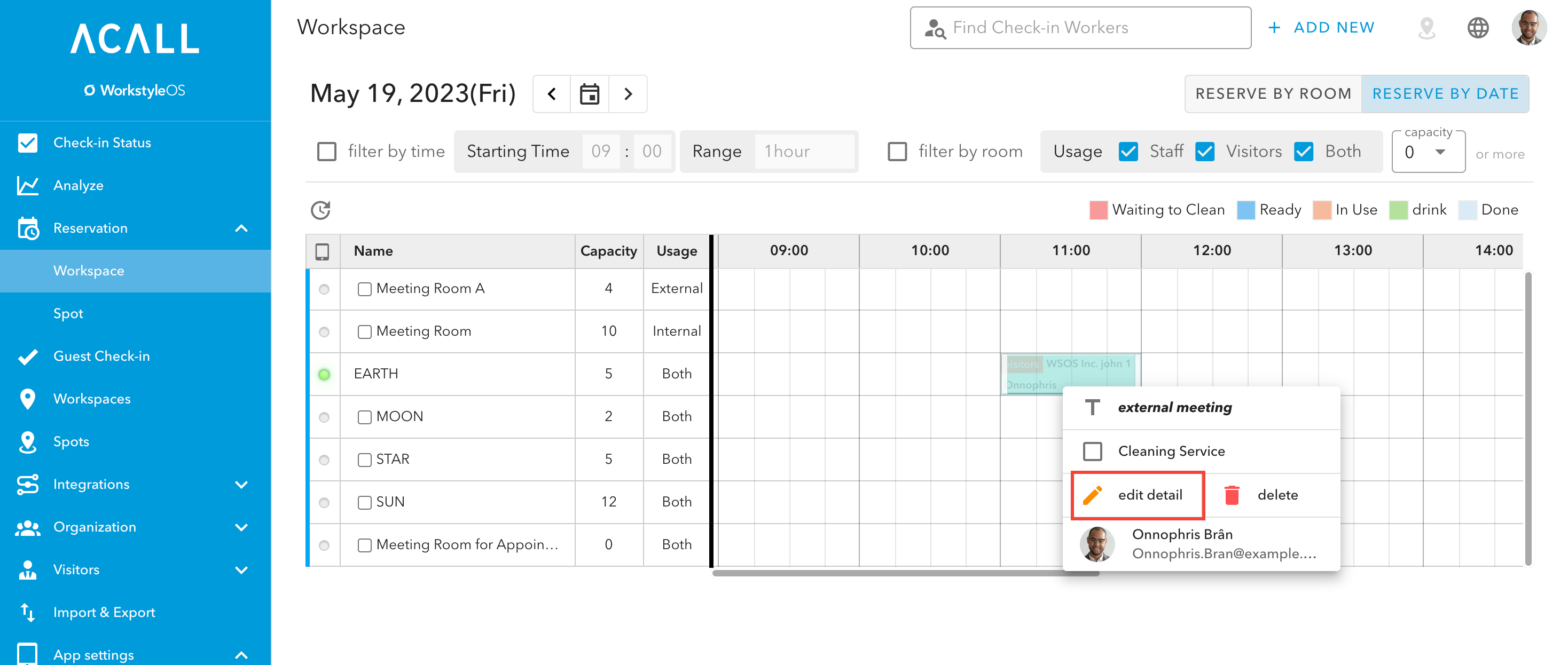Open Spot submenu item
1568x665 pixels.
tap(135, 313)
